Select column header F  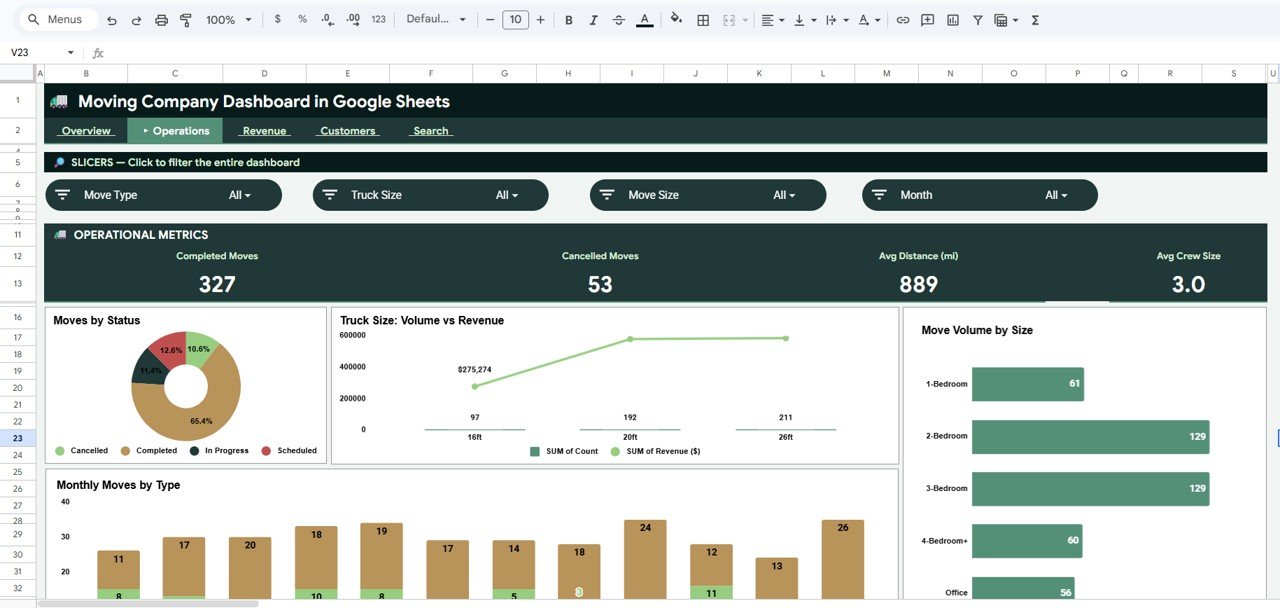point(431,73)
